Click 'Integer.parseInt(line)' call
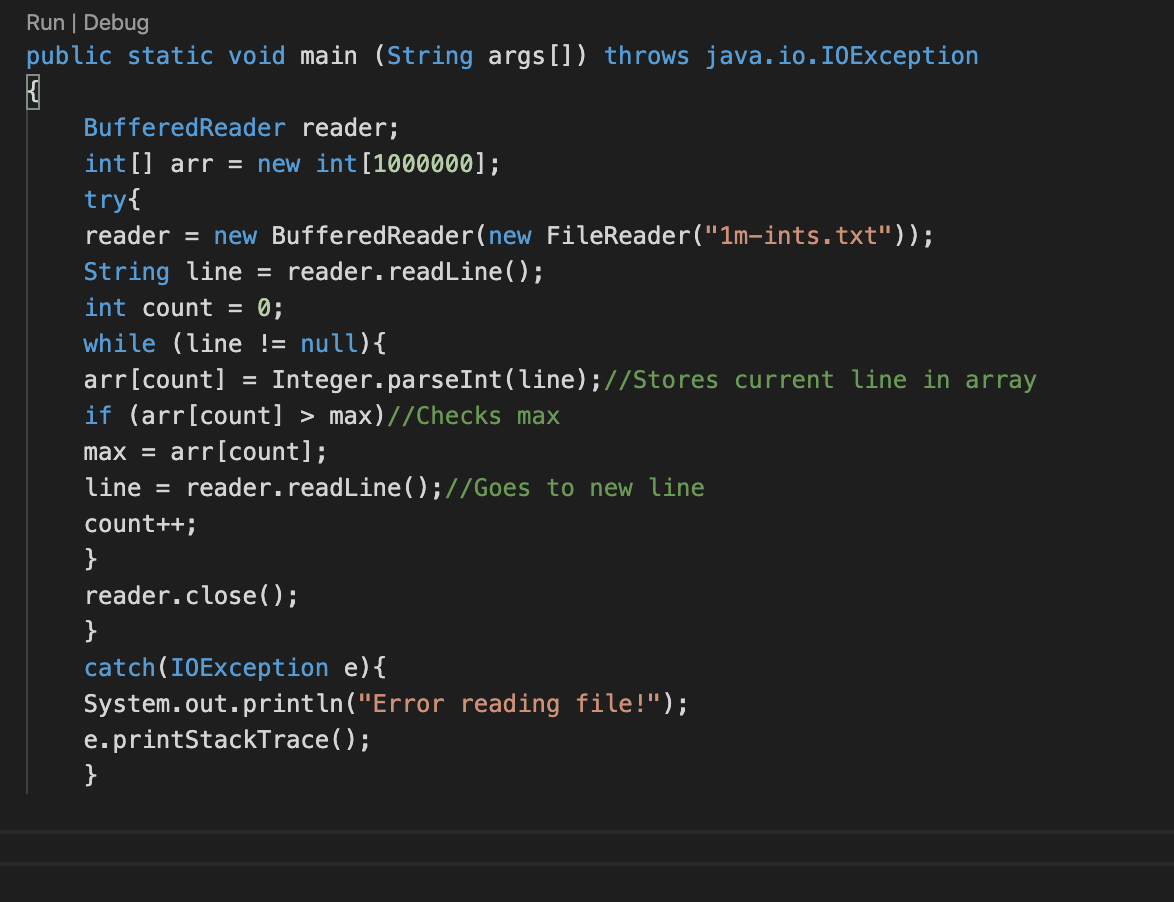 click(430, 380)
